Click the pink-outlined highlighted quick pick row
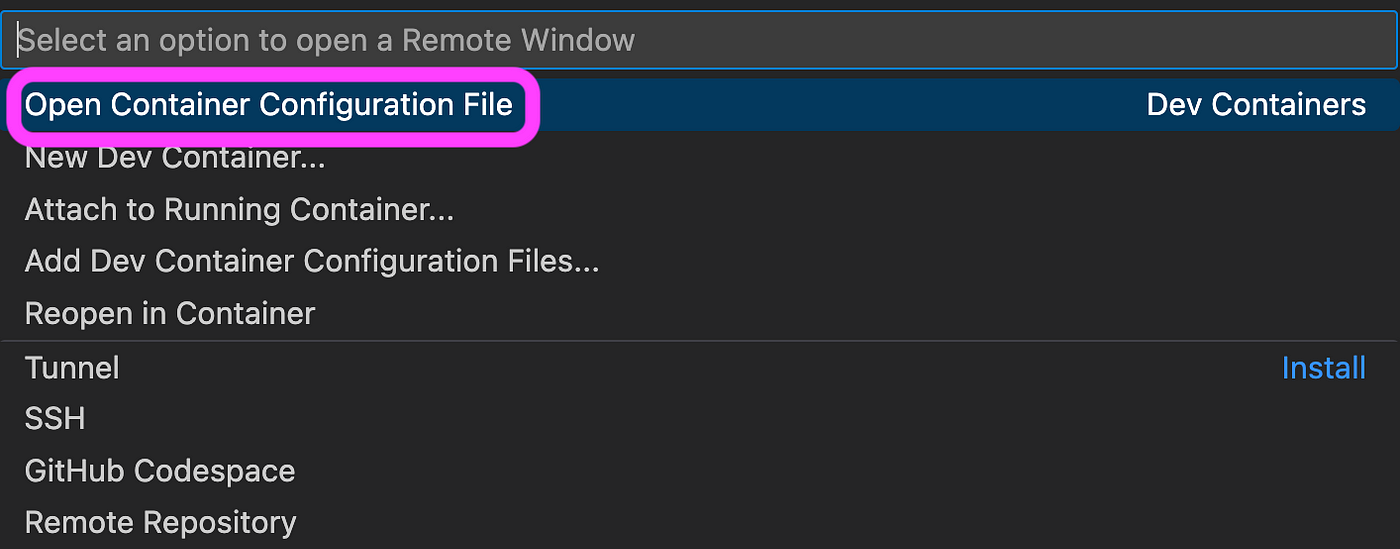Image resolution: width=1400 pixels, height=549 pixels. point(699,105)
